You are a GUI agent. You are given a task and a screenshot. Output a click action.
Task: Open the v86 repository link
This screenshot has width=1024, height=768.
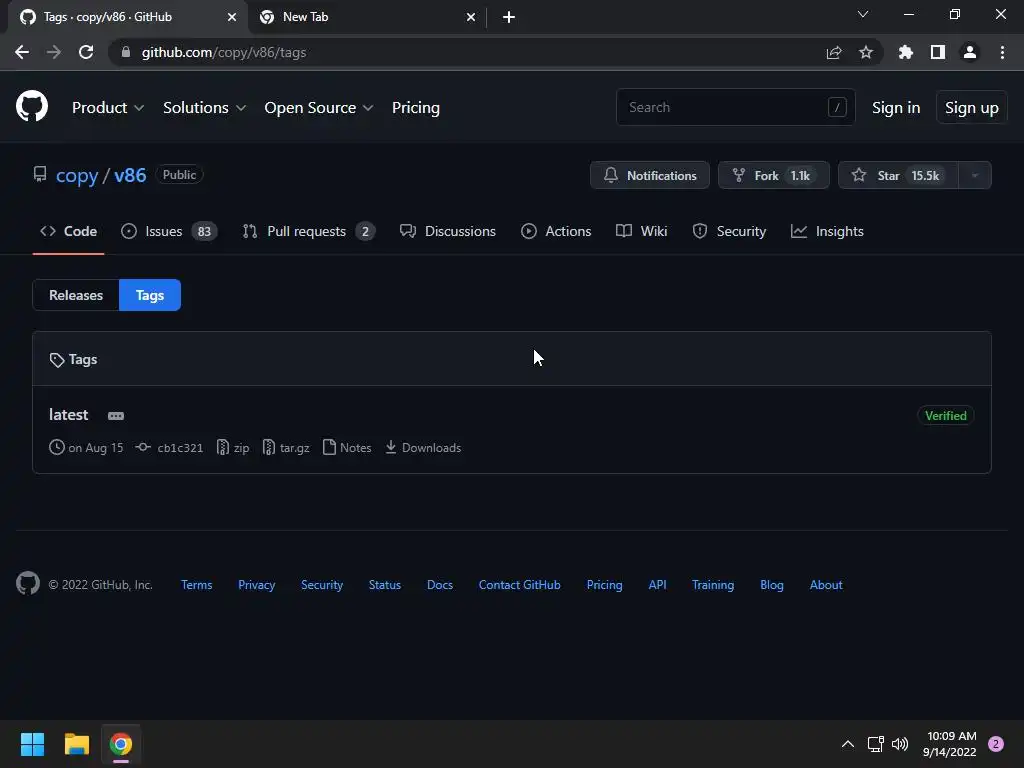(130, 175)
